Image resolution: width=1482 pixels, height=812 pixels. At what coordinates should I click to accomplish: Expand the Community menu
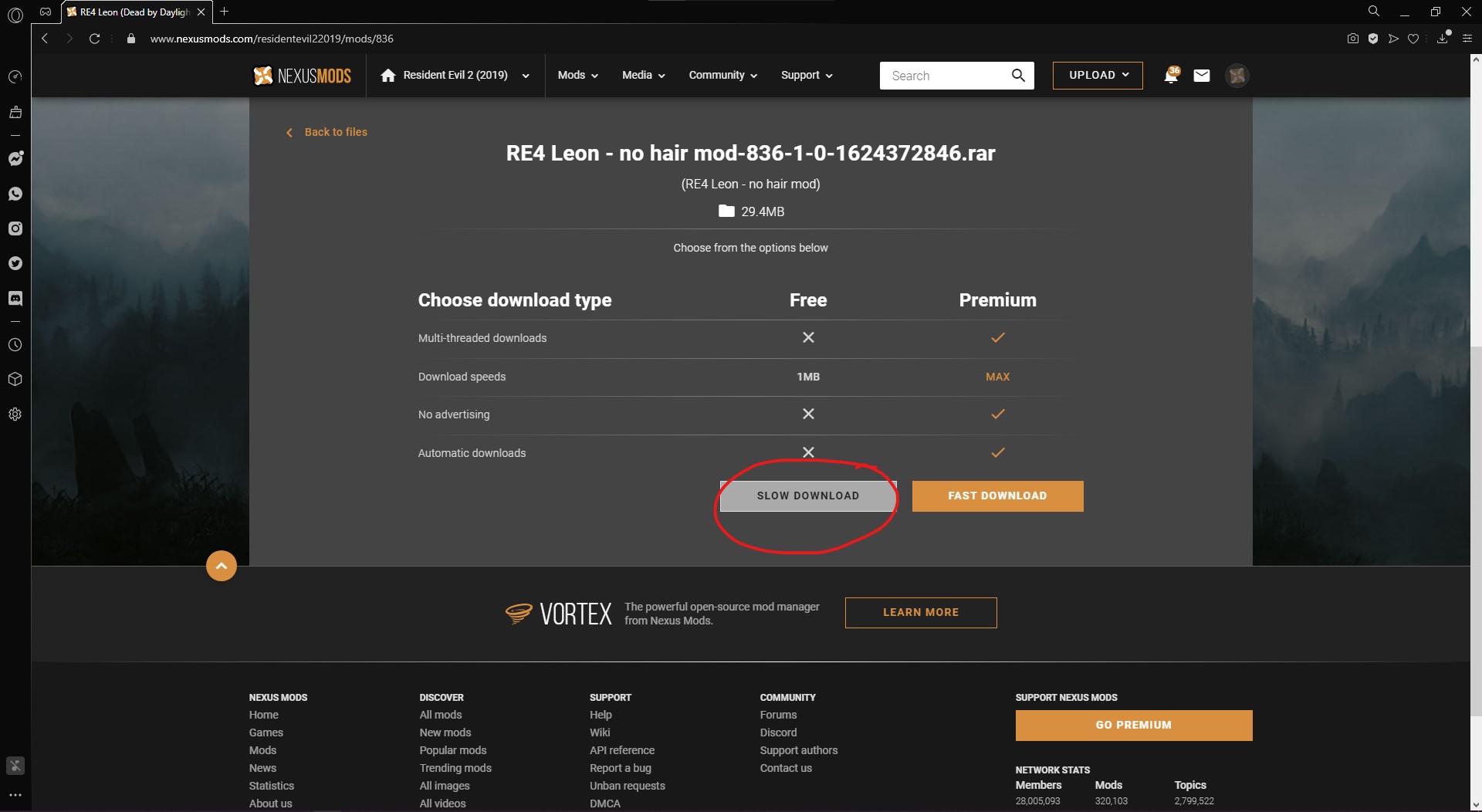(723, 76)
